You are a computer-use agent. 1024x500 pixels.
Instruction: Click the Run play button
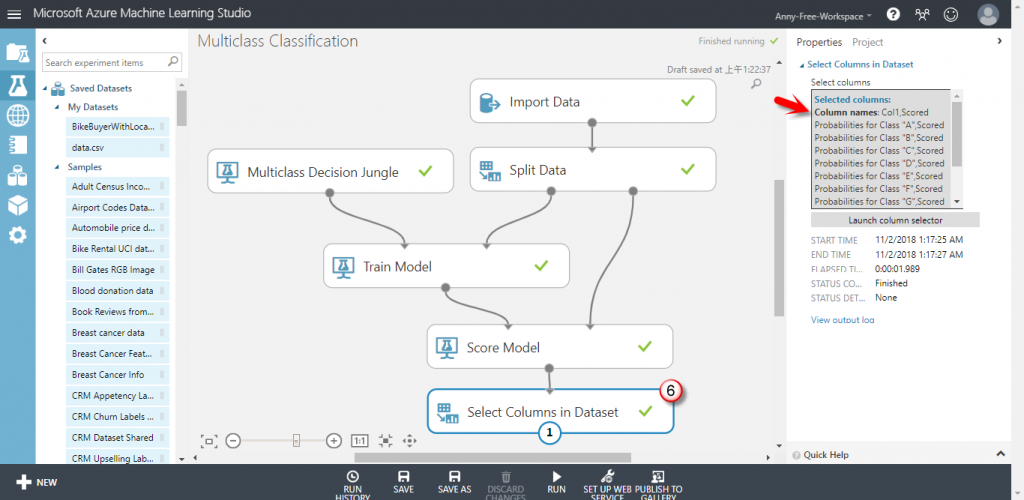click(x=556, y=484)
